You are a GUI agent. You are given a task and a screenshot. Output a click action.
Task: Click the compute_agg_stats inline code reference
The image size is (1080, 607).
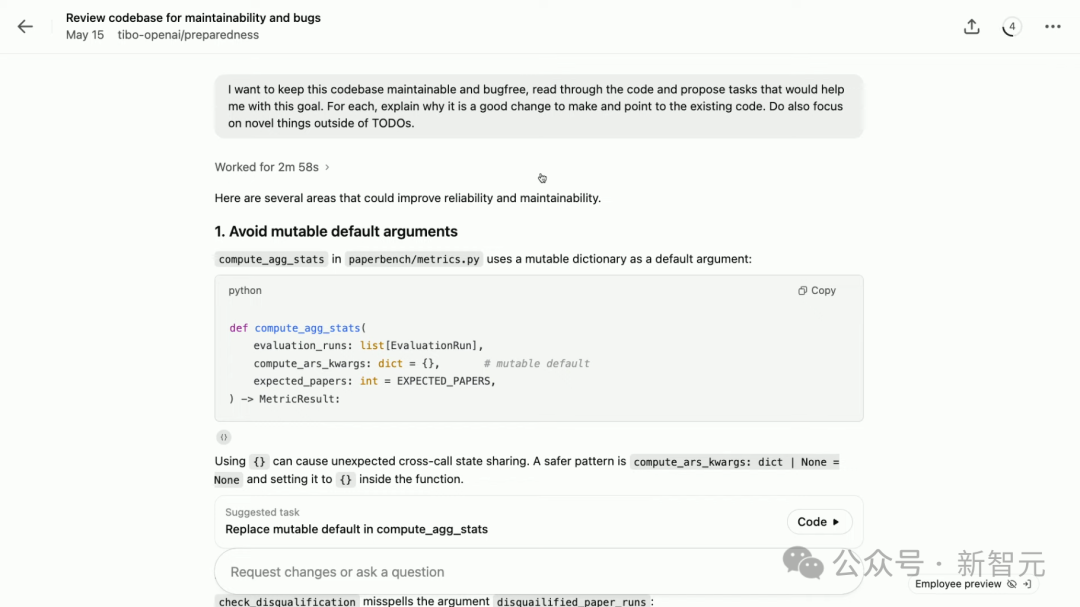271,259
